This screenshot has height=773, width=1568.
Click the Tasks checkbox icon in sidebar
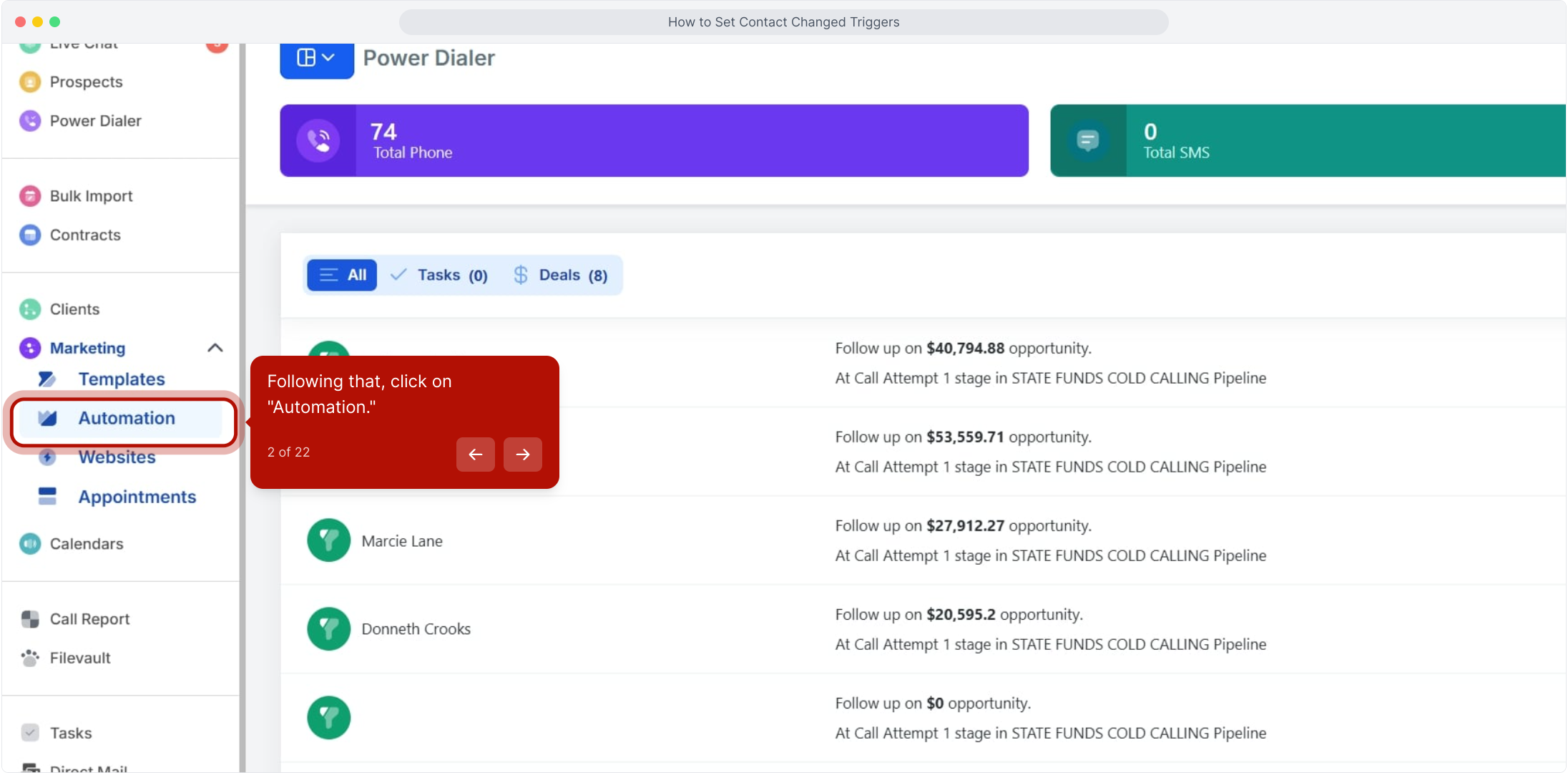[x=30, y=733]
